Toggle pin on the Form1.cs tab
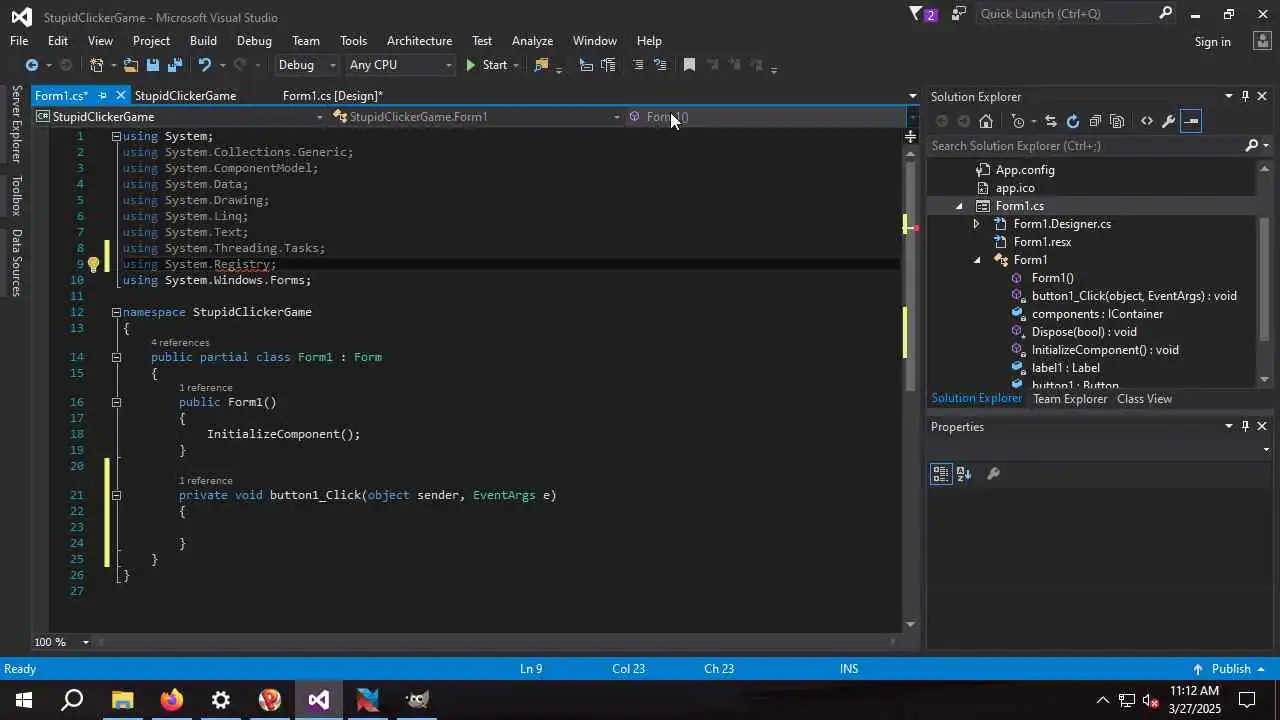 tap(102, 96)
